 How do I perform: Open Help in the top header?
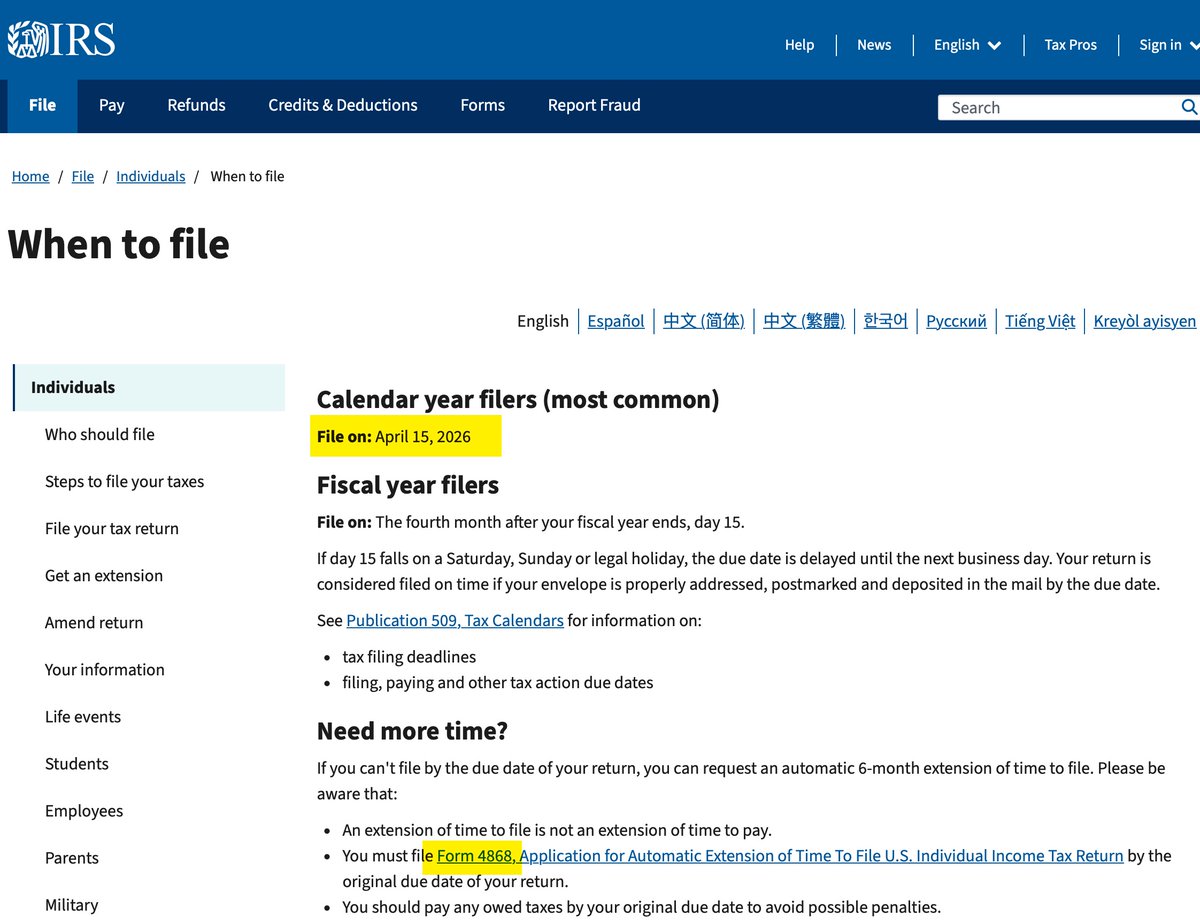(799, 45)
